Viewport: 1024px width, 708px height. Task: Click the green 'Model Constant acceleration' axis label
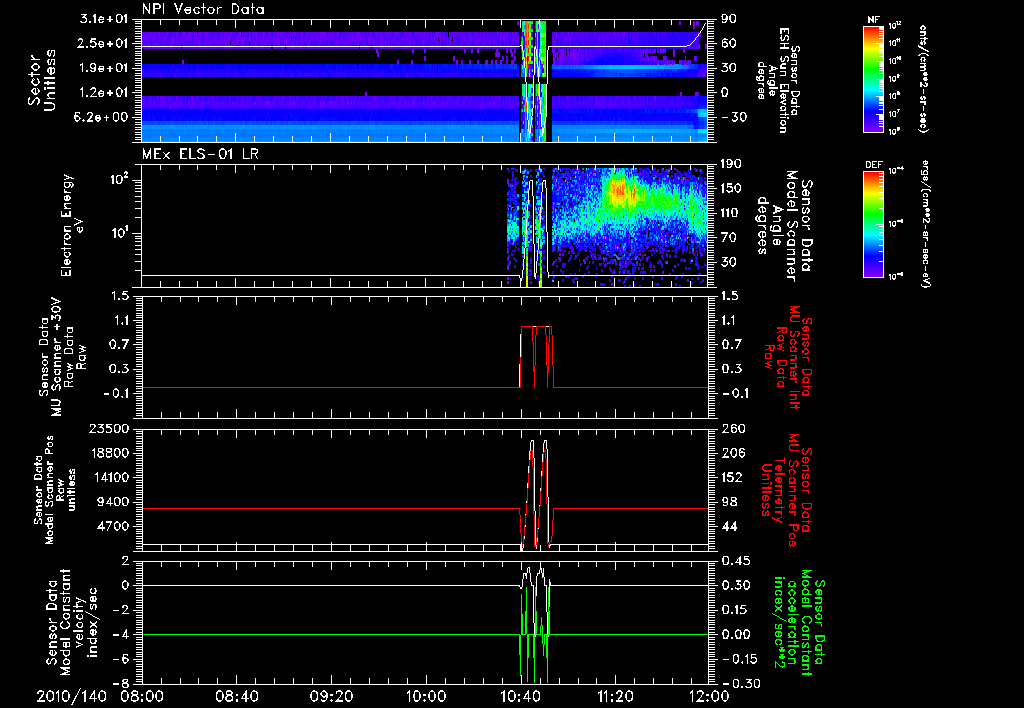(x=800, y=620)
